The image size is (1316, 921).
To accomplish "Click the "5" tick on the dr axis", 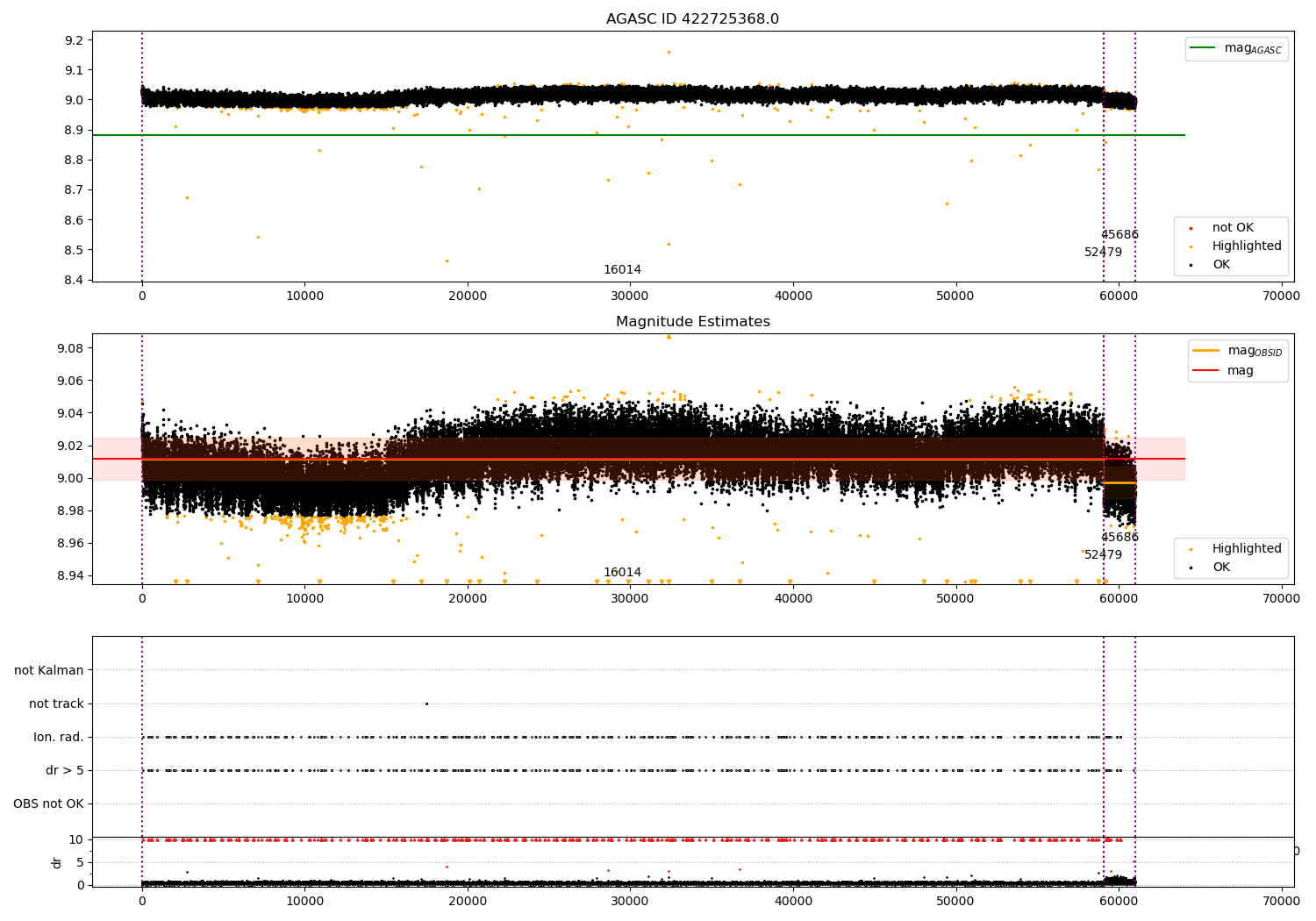I will (x=80, y=862).
